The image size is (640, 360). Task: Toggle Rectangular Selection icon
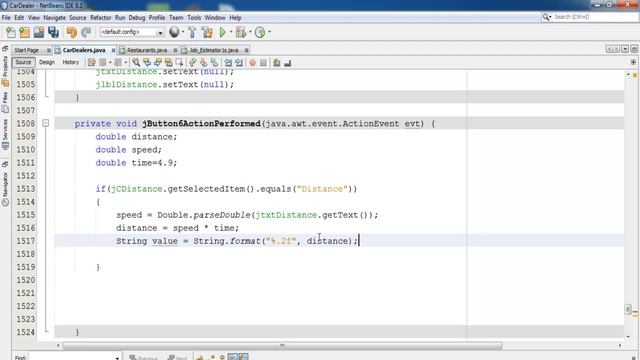pos(179,62)
